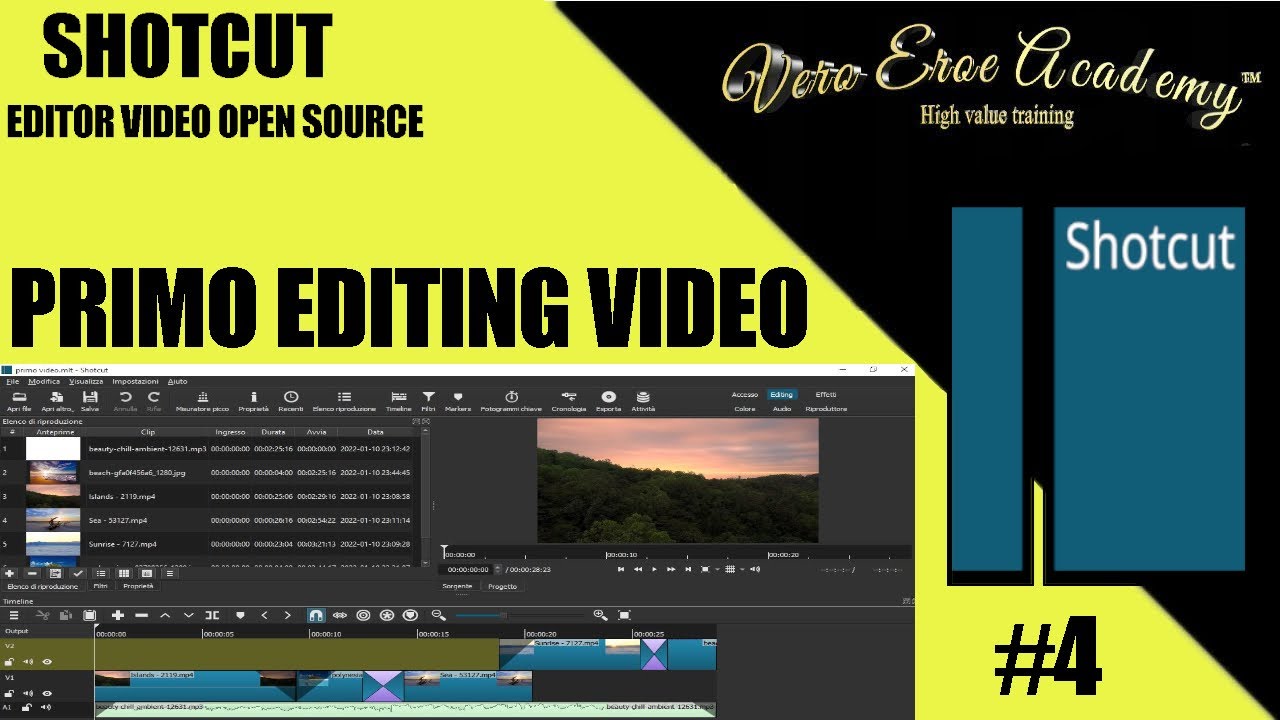The width and height of the screenshot is (1280, 720).
Task: Click the timeline copy icon
Action: click(x=66, y=615)
